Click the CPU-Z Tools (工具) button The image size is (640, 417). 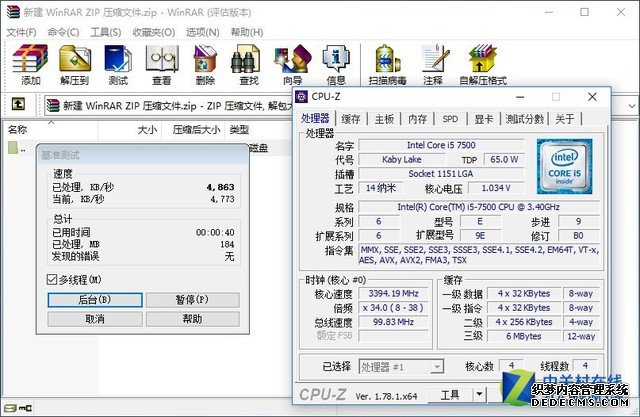click(x=450, y=395)
